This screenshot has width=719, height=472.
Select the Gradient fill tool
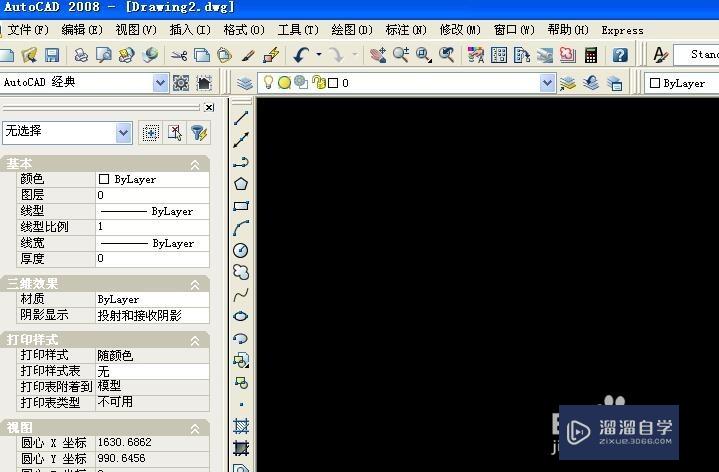pyautogui.click(x=241, y=448)
